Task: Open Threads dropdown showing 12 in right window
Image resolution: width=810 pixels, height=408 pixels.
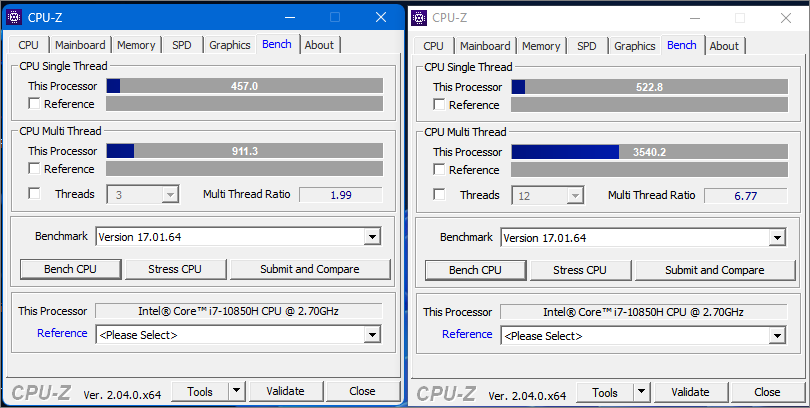Action: pyautogui.click(x=548, y=196)
